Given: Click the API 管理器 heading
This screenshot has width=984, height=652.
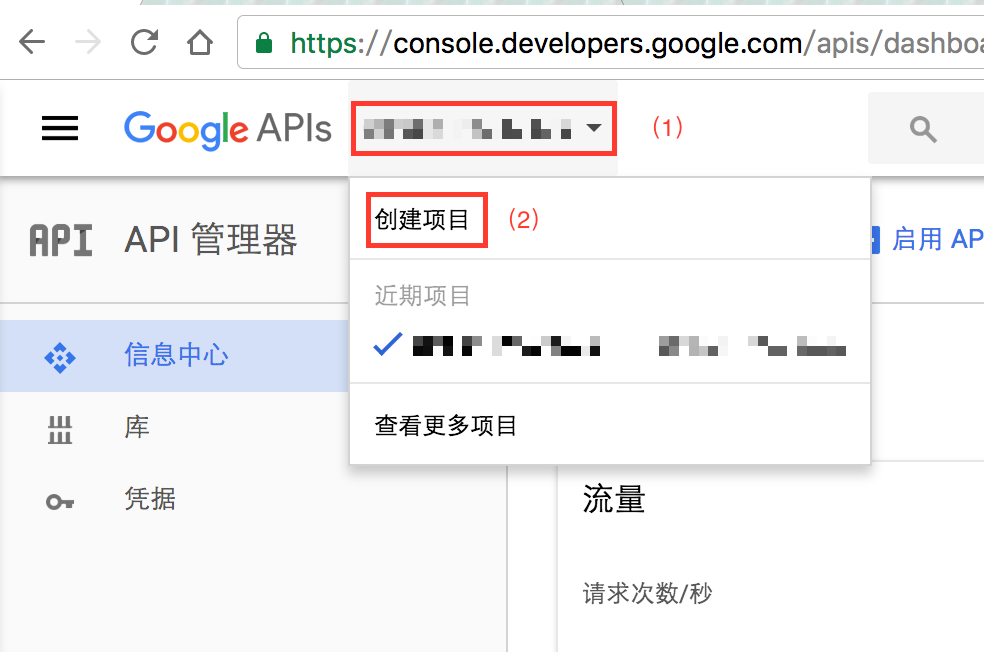Looking at the screenshot, I should (x=211, y=240).
